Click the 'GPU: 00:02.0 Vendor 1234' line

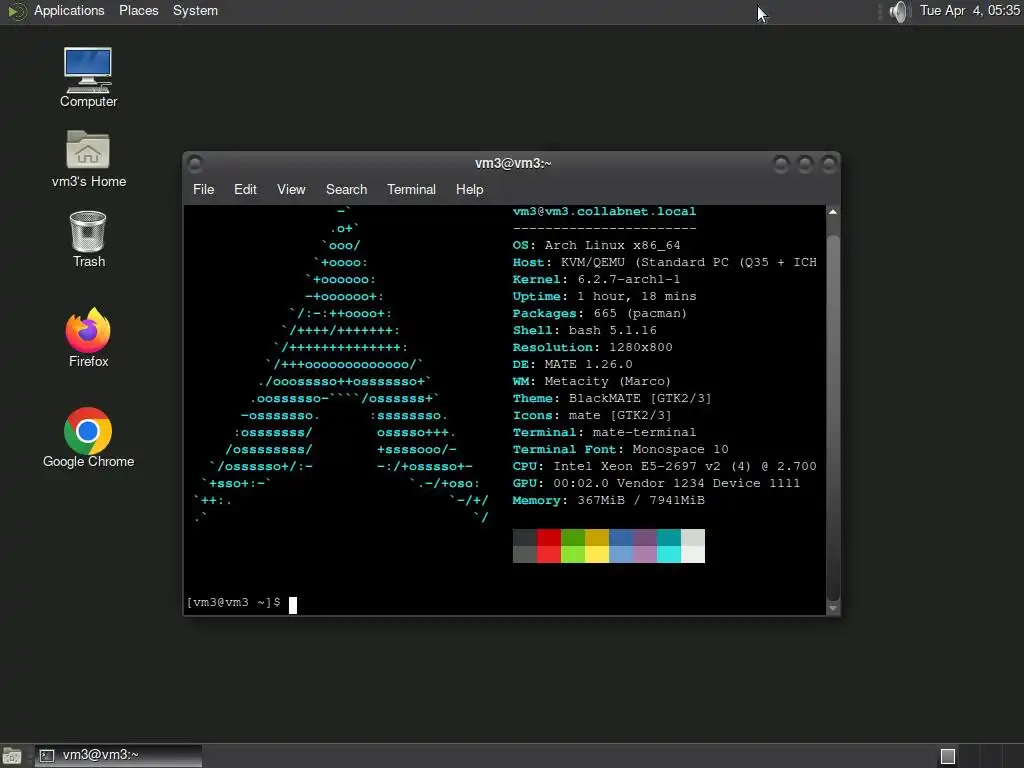click(x=656, y=483)
